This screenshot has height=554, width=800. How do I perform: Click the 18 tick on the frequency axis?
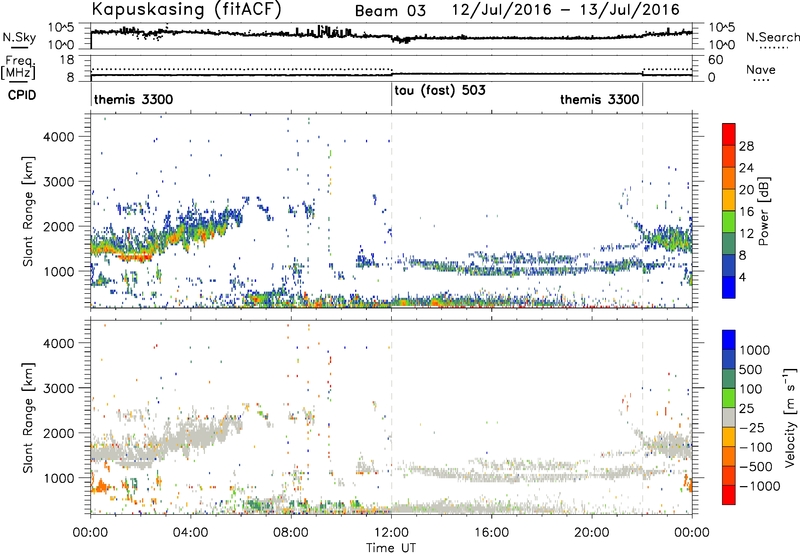tap(67, 60)
